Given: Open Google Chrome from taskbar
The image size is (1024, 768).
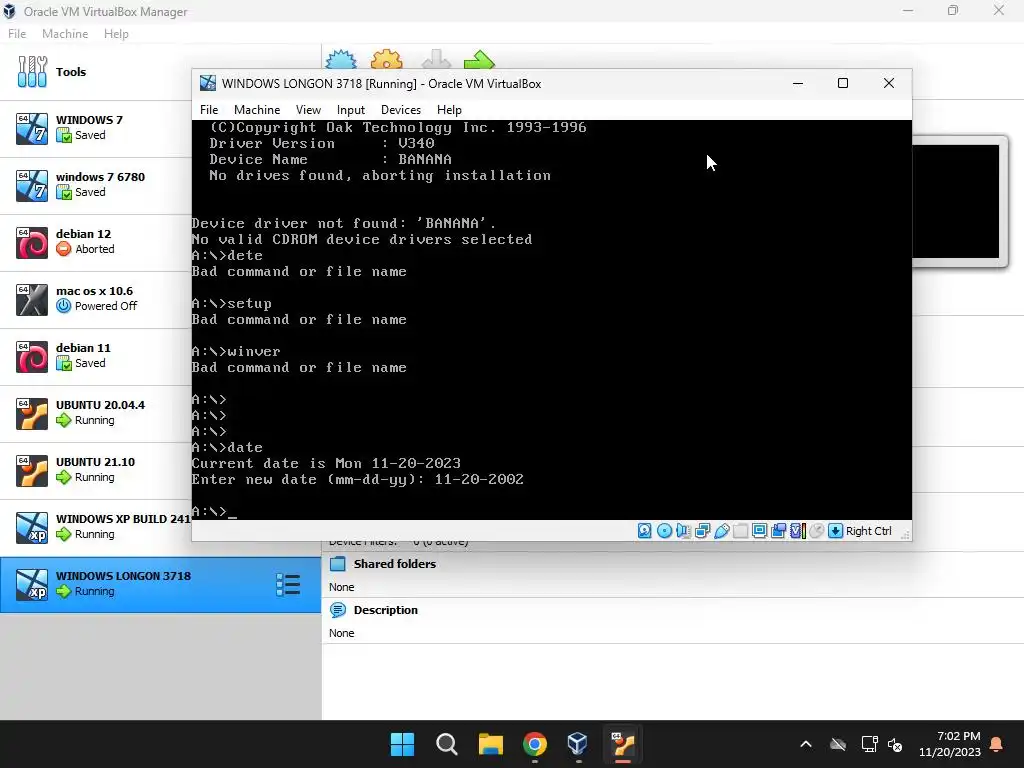Looking at the screenshot, I should coord(535,744).
